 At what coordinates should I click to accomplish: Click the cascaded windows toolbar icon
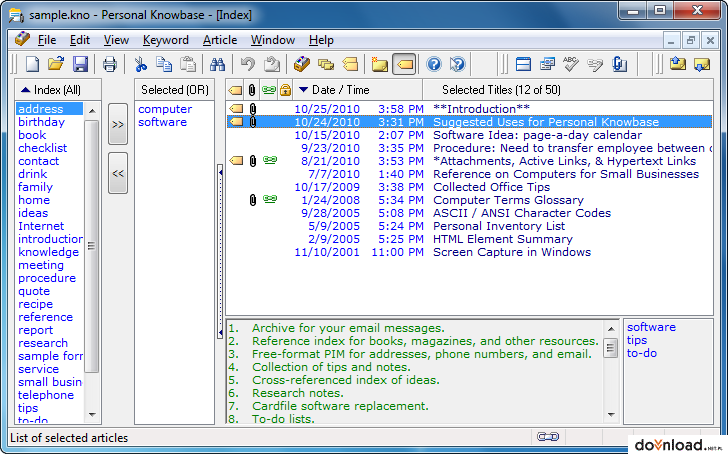(x=547, y=64)
